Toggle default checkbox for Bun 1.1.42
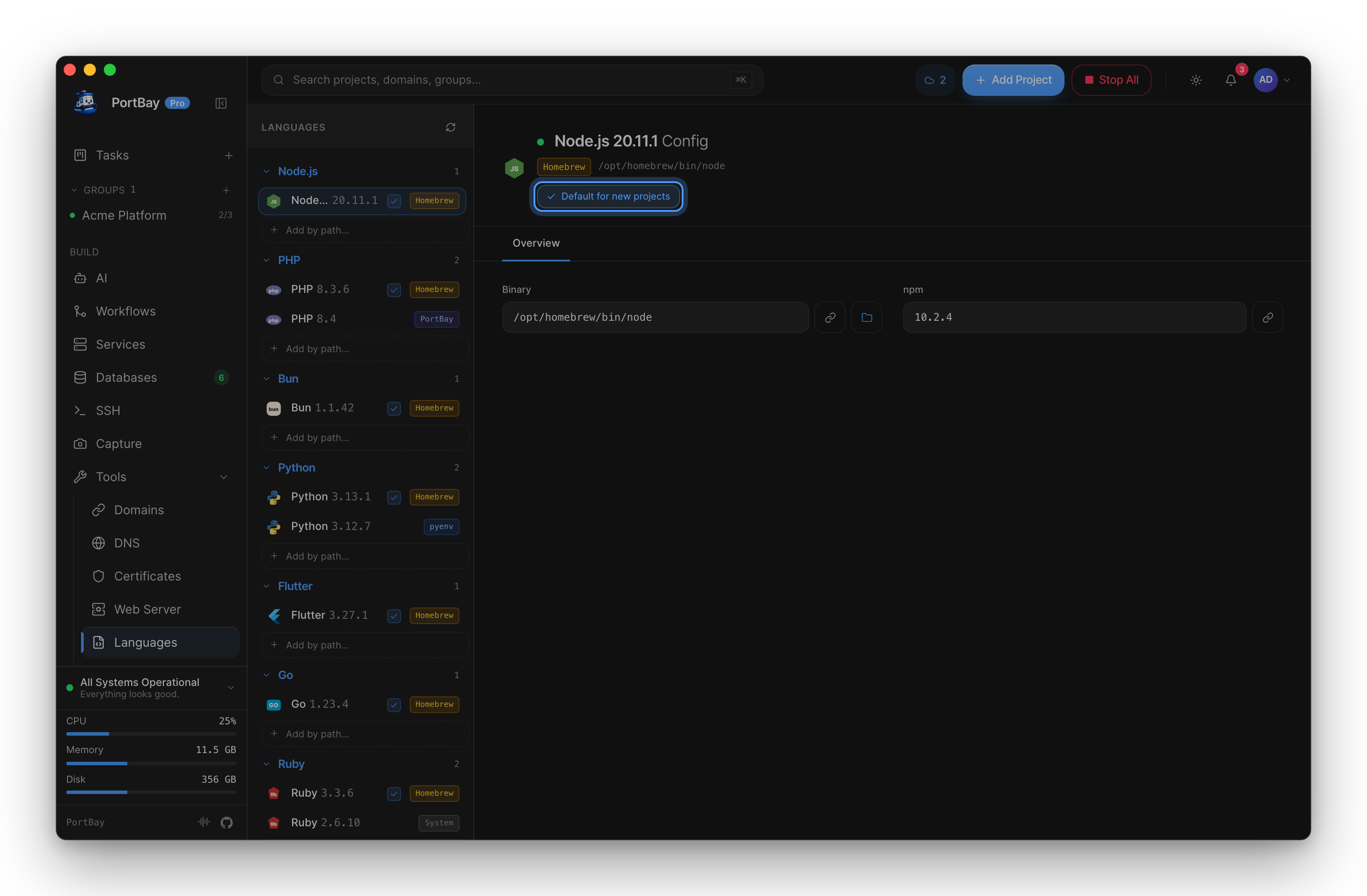Image resolution: width=1367 pixels, height=896 pixels. pyautogui.click(x=394, y=408)
